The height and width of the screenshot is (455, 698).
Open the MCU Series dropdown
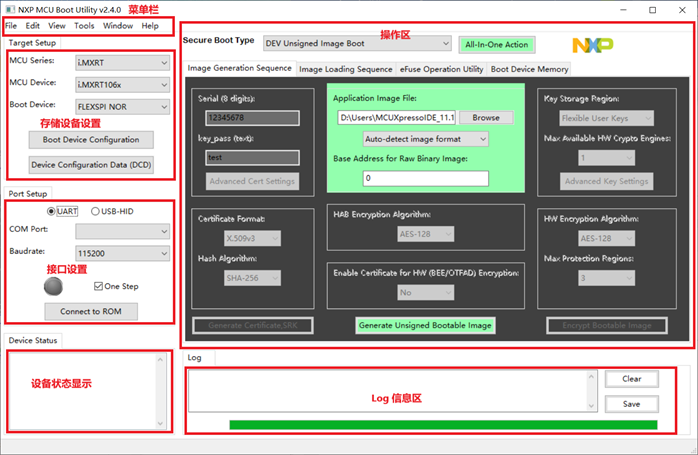pos(122,63)
